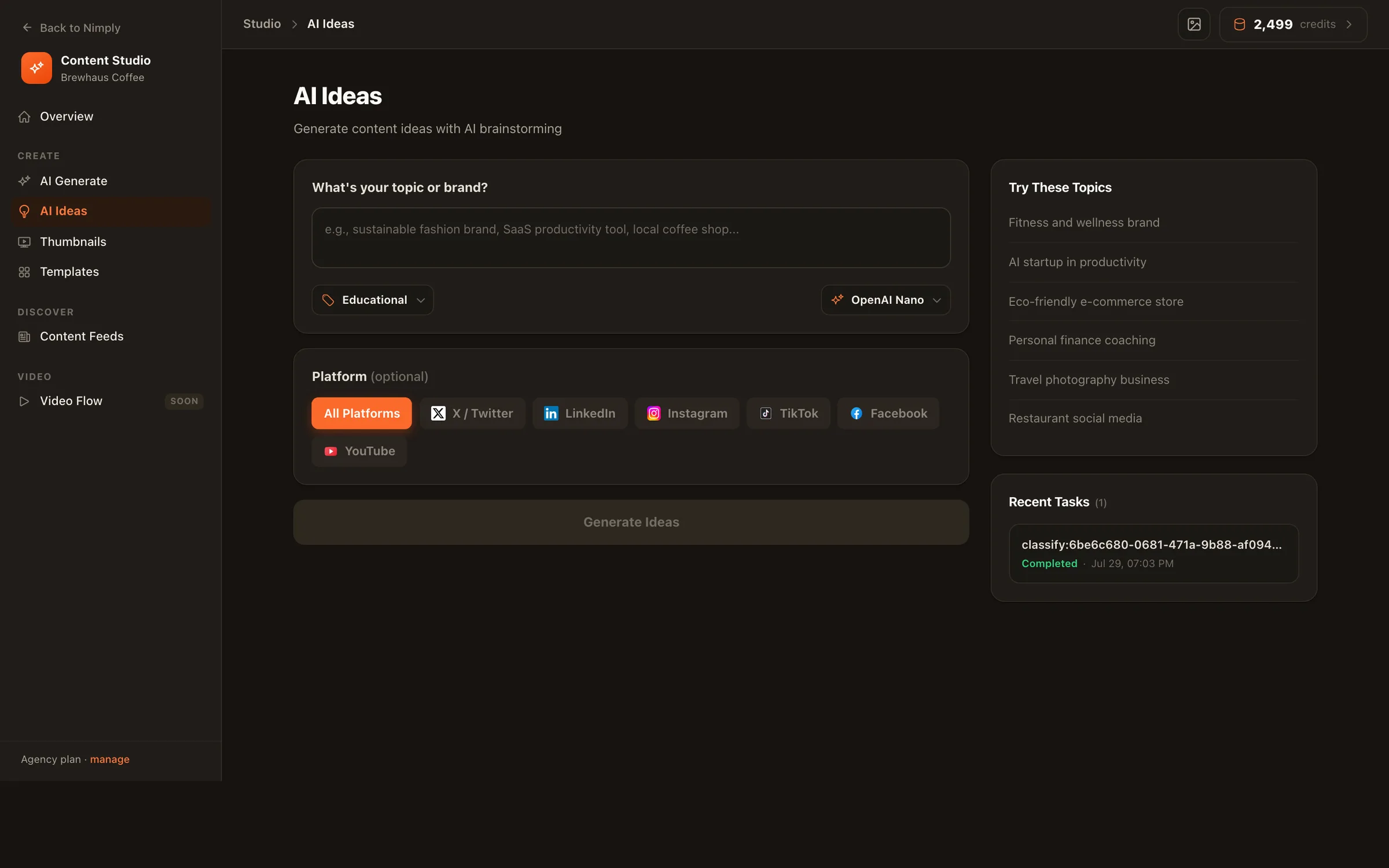Click the credits coin stack icon
The image size is (1389, 868).
tap(1240, 24)
